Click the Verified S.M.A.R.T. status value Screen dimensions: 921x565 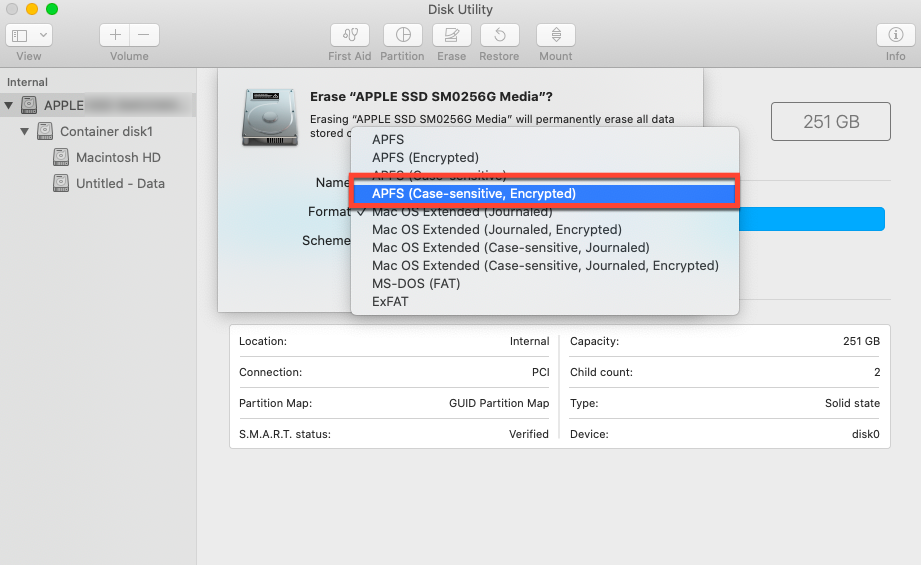click(x=529, y=434)
